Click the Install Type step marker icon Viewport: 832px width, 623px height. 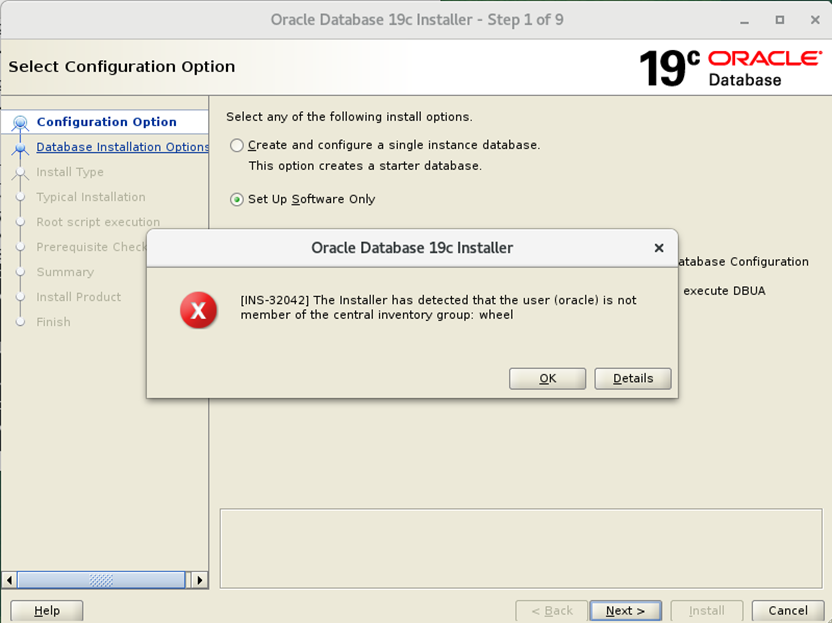click(20, 172)
